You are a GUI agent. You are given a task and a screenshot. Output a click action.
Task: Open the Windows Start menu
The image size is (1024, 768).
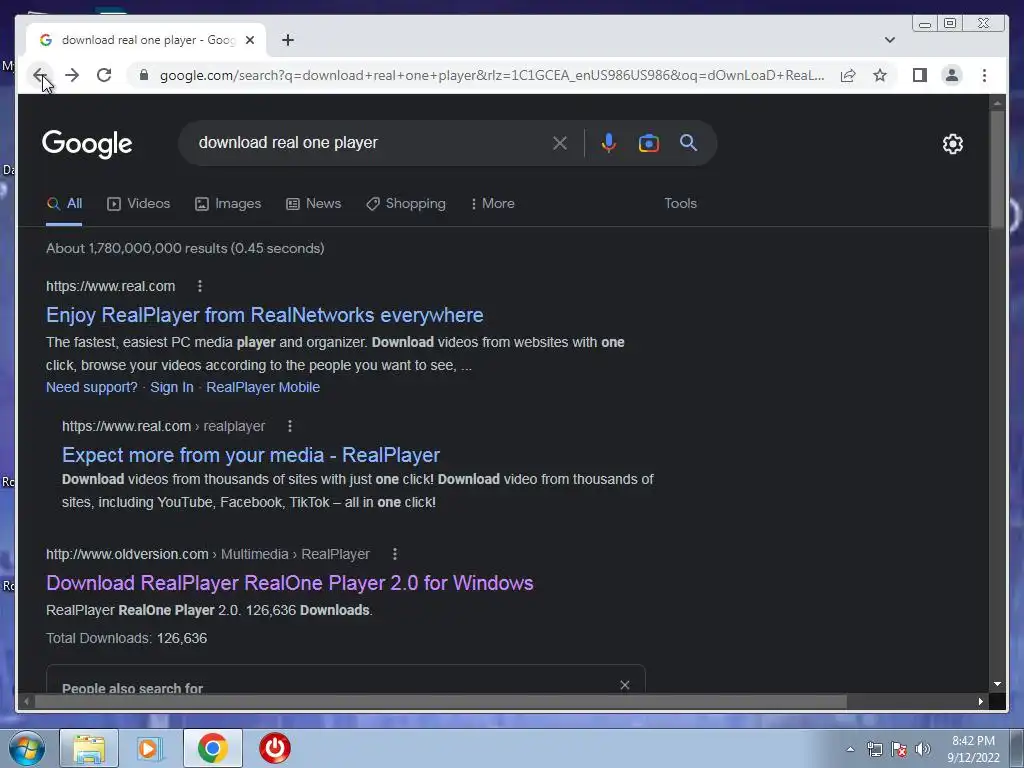pyautogui.click(x=27, y=748)
